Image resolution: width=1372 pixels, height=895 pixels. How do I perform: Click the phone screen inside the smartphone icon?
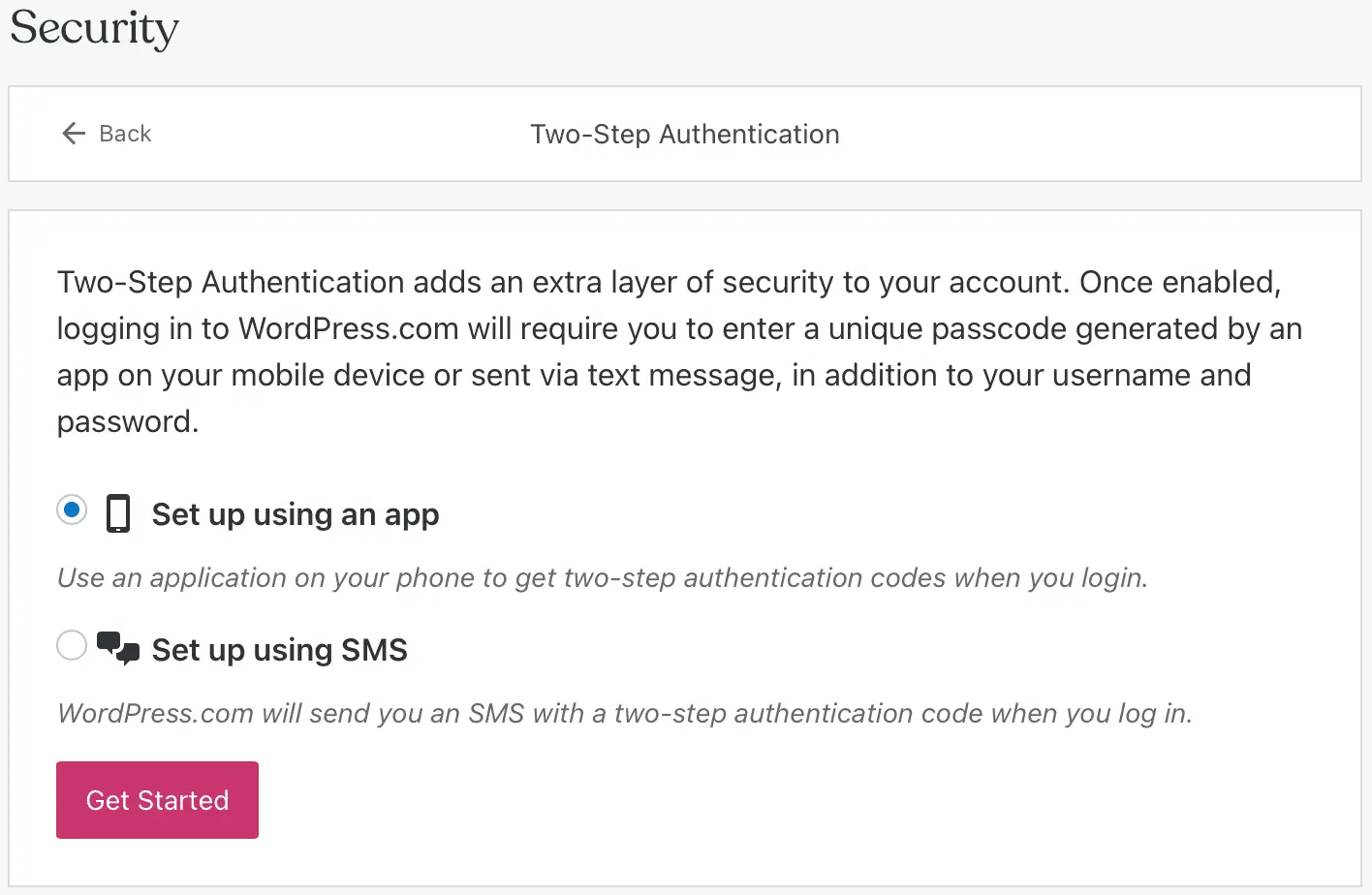117,512
